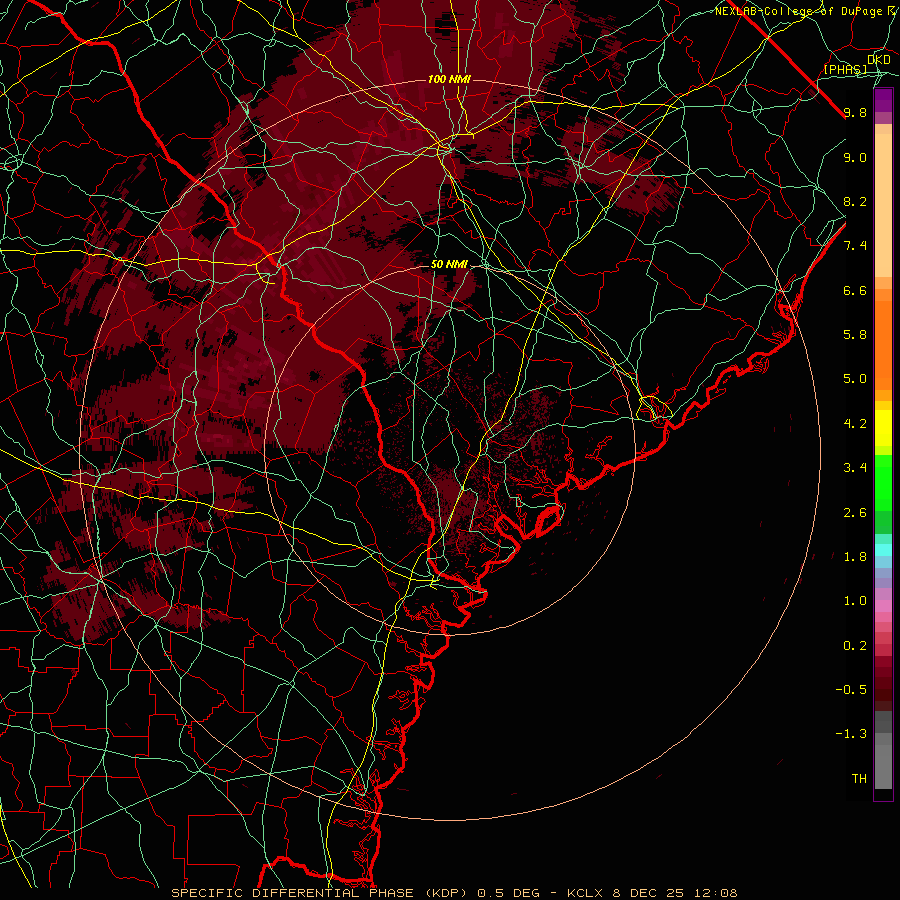Click the 9.8 value on color scale
900x900 pixels.
click(x=855, y=112)
